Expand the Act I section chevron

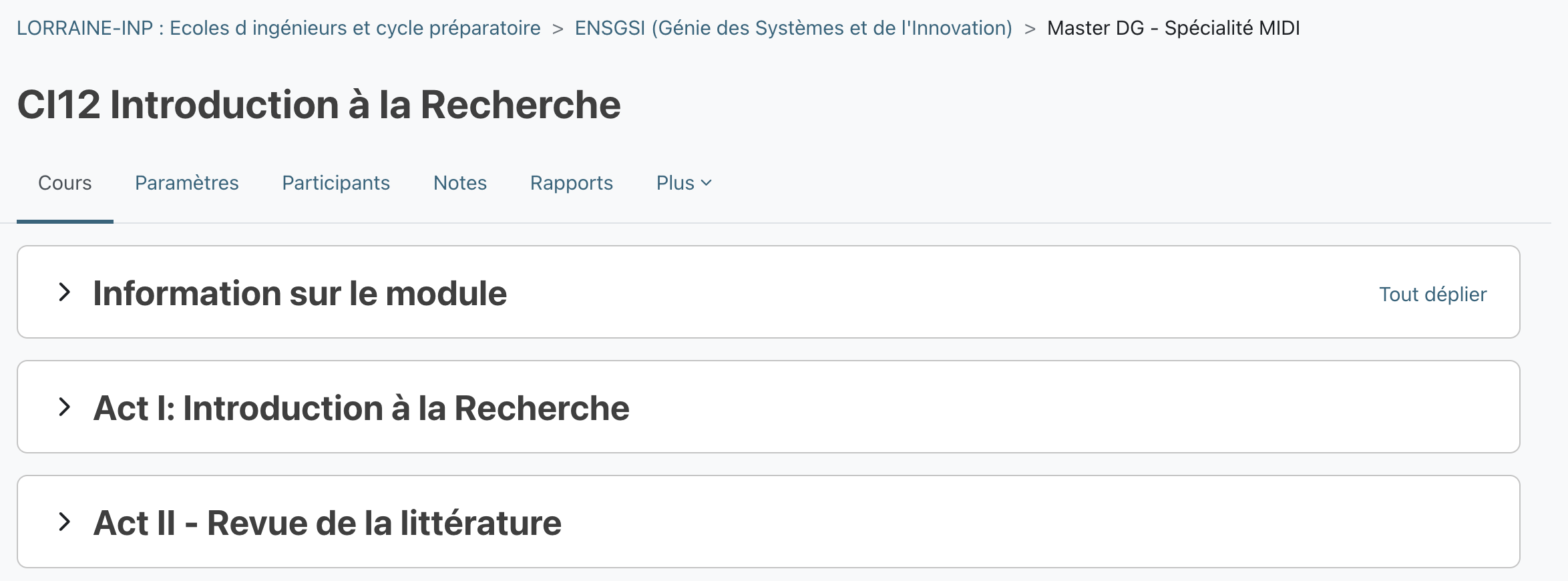click(64, 407)
